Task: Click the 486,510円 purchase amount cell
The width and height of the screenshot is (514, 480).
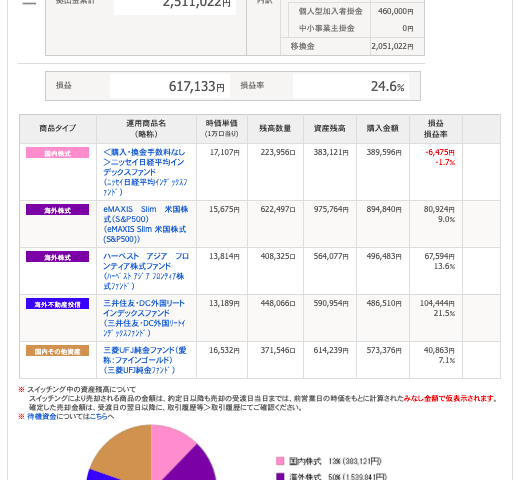Action: pos(384,303)
